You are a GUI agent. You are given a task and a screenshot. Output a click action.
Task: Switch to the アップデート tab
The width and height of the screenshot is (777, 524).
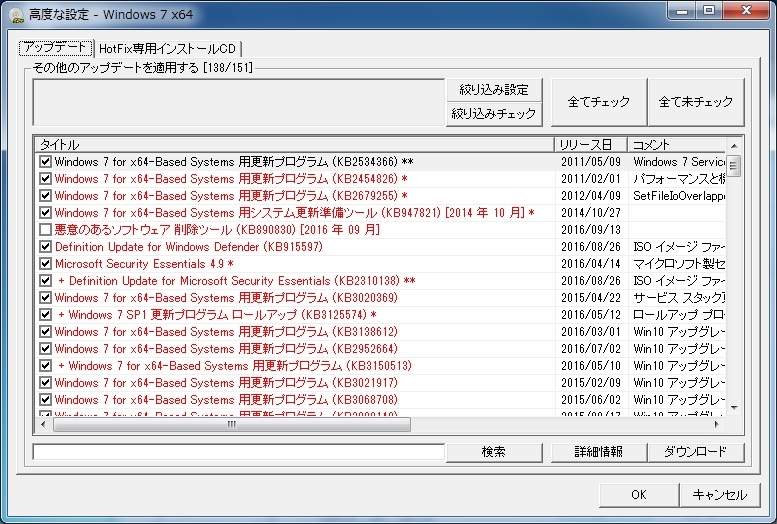coord(56,48)
